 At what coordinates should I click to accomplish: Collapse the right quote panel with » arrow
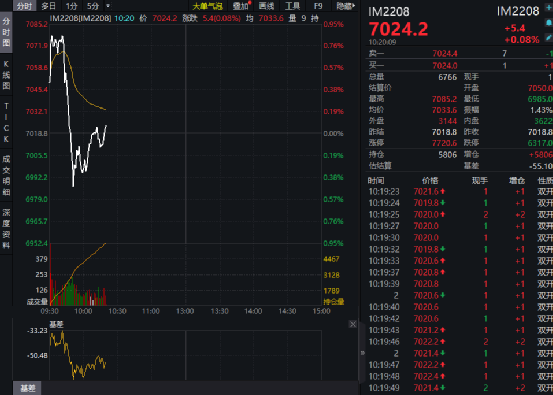[363, 352]
